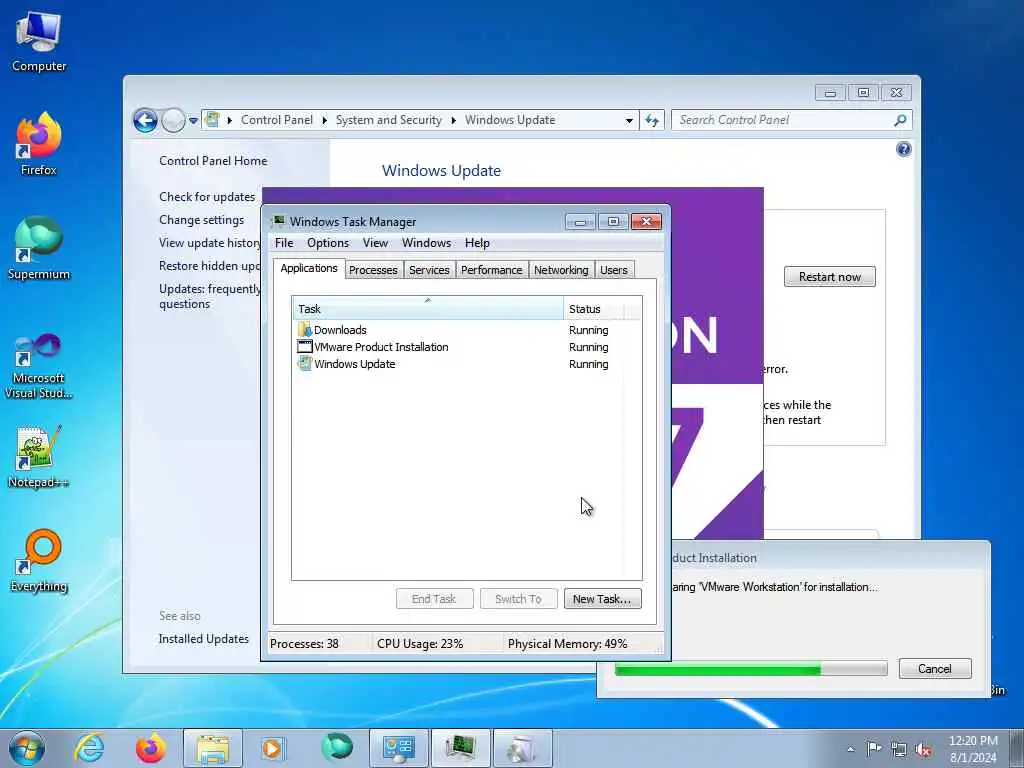Click the New Task... button
1024x768 pixels.
click(602, 599)
